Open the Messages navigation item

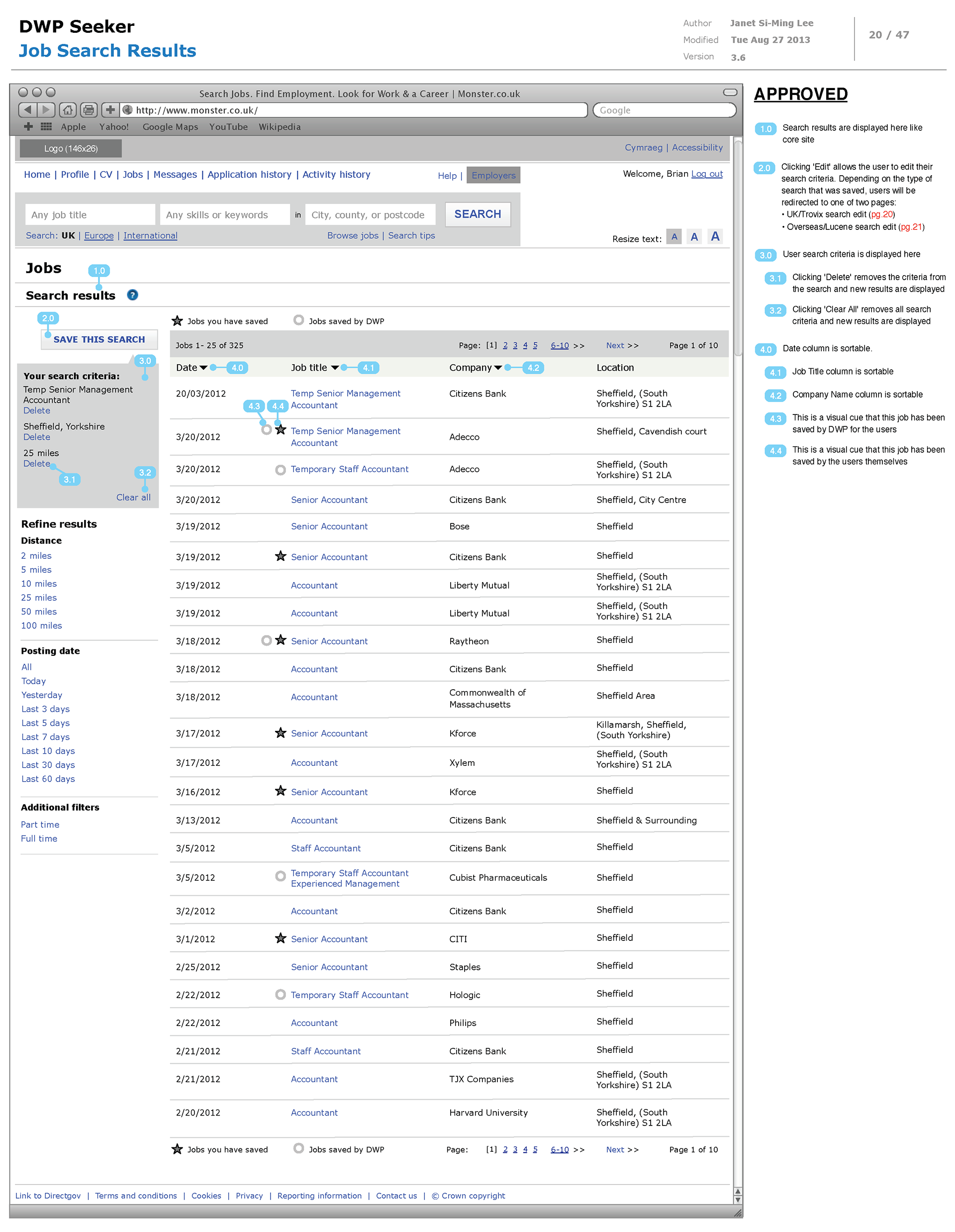175,175
